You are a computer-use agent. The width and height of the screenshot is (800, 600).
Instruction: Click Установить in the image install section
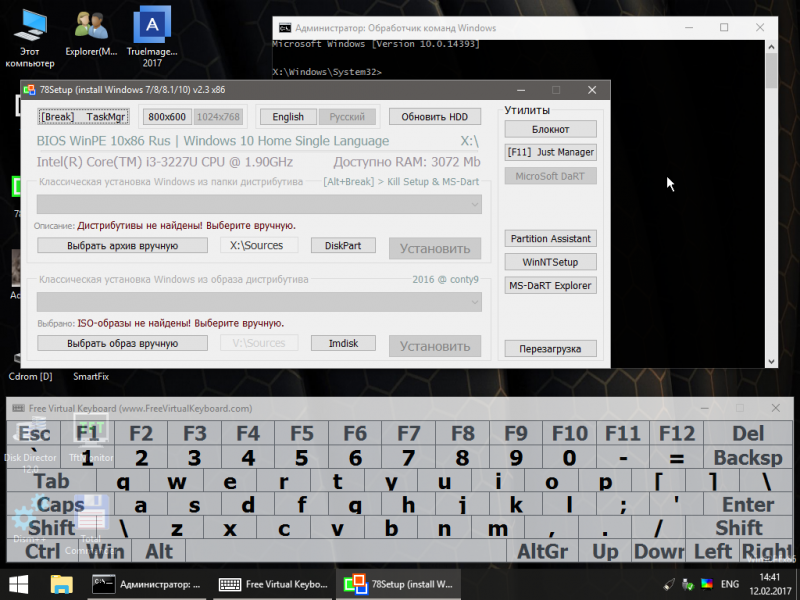[435, 346]
